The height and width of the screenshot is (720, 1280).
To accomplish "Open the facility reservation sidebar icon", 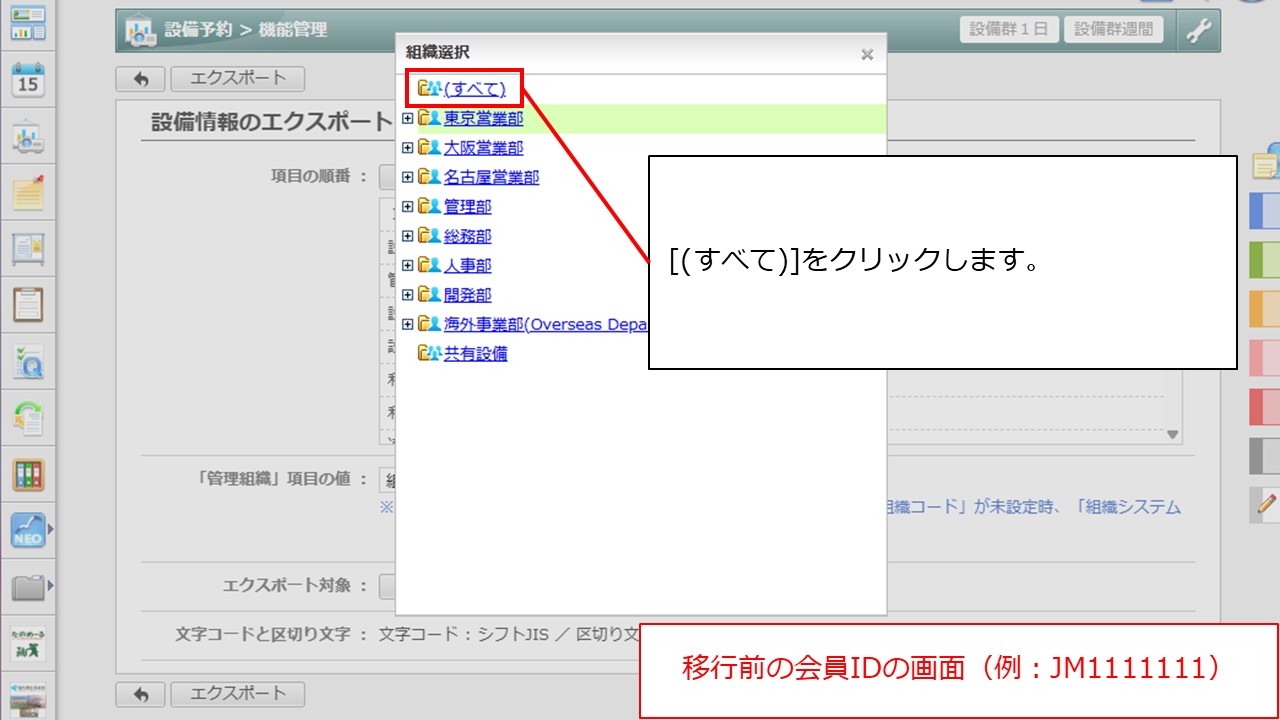I will (28, 138).
